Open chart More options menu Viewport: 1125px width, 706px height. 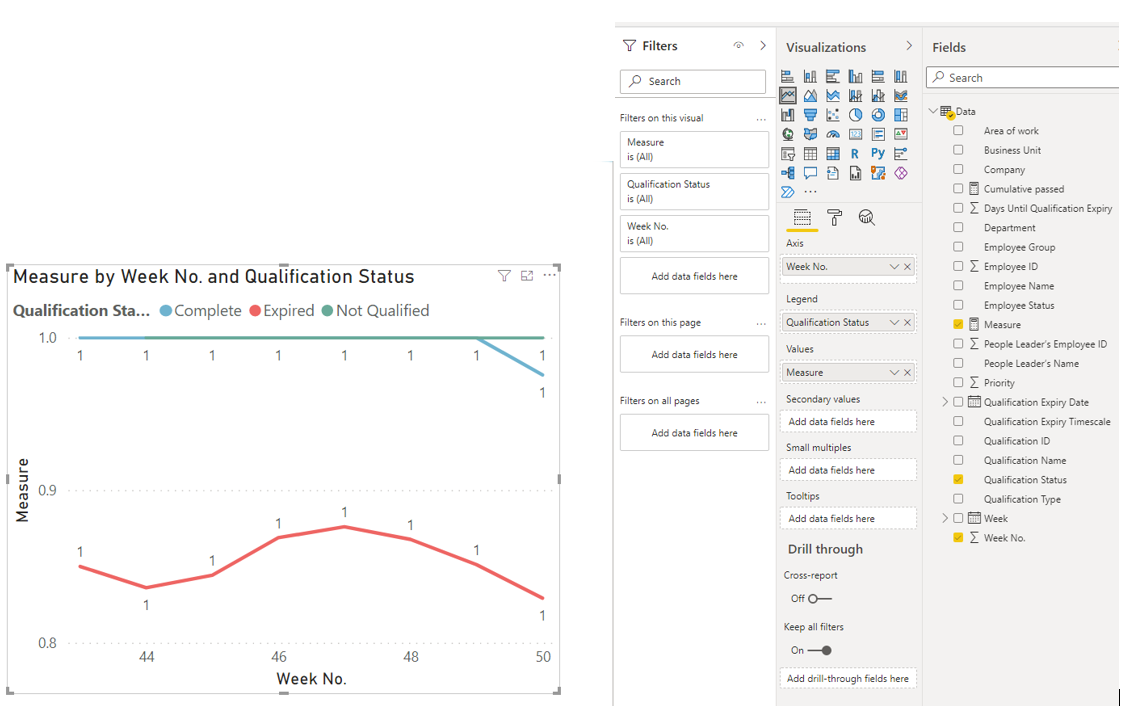pos(550,276)
